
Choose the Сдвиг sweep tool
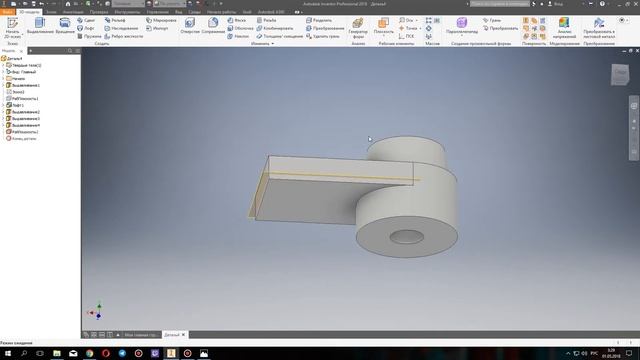(86, 20)
